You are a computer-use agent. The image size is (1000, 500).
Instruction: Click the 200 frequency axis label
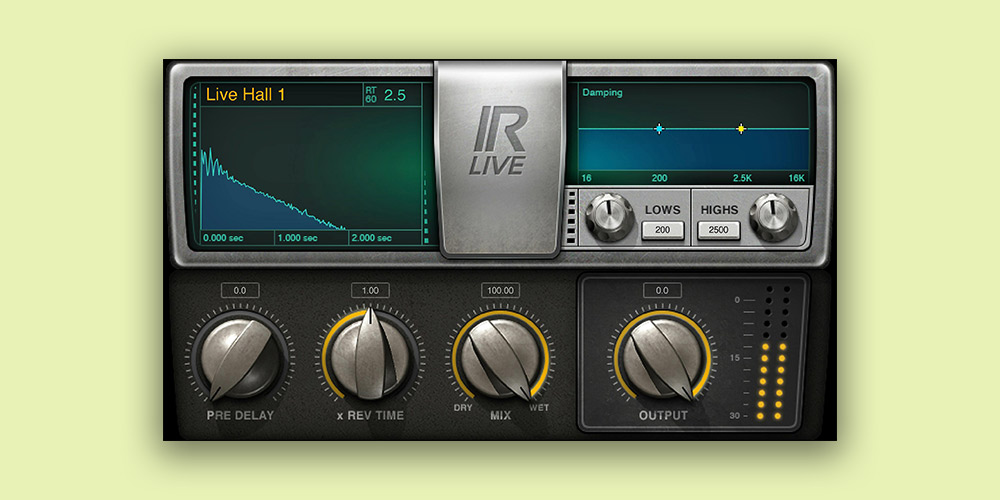click(657, 178)
